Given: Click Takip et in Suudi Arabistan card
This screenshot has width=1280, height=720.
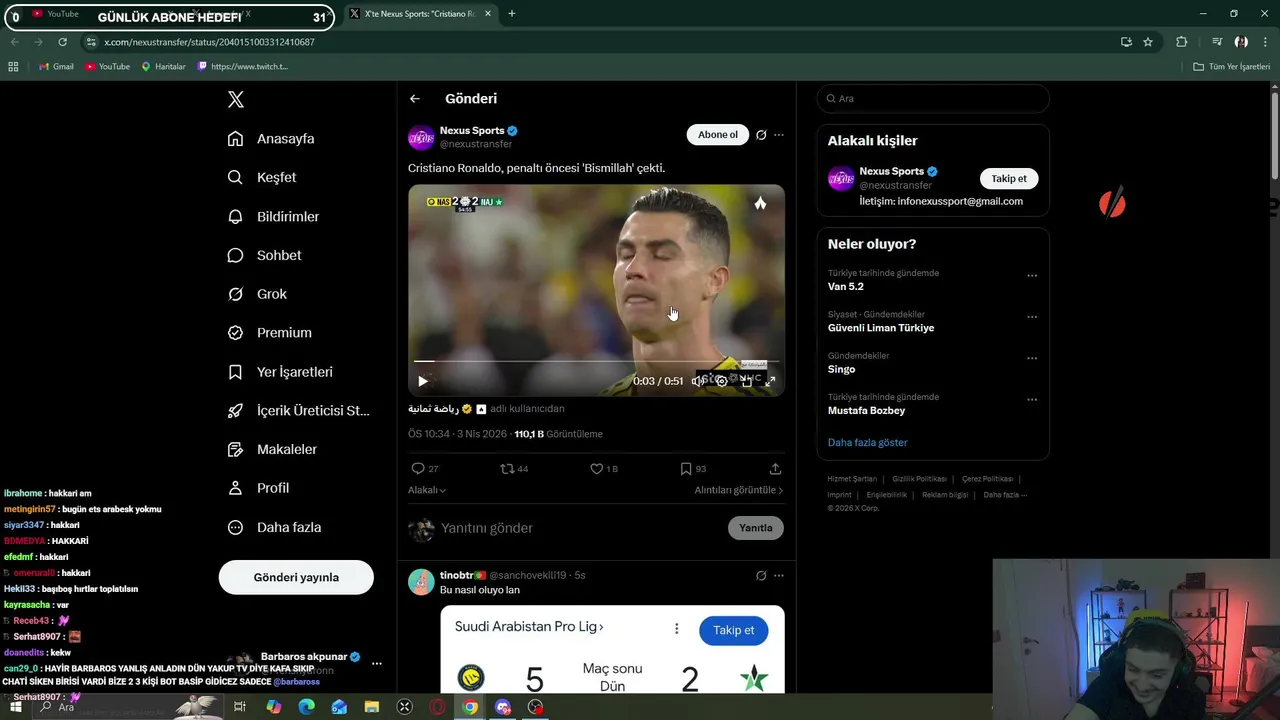Looking at the screenshot, I should (734, 630).
